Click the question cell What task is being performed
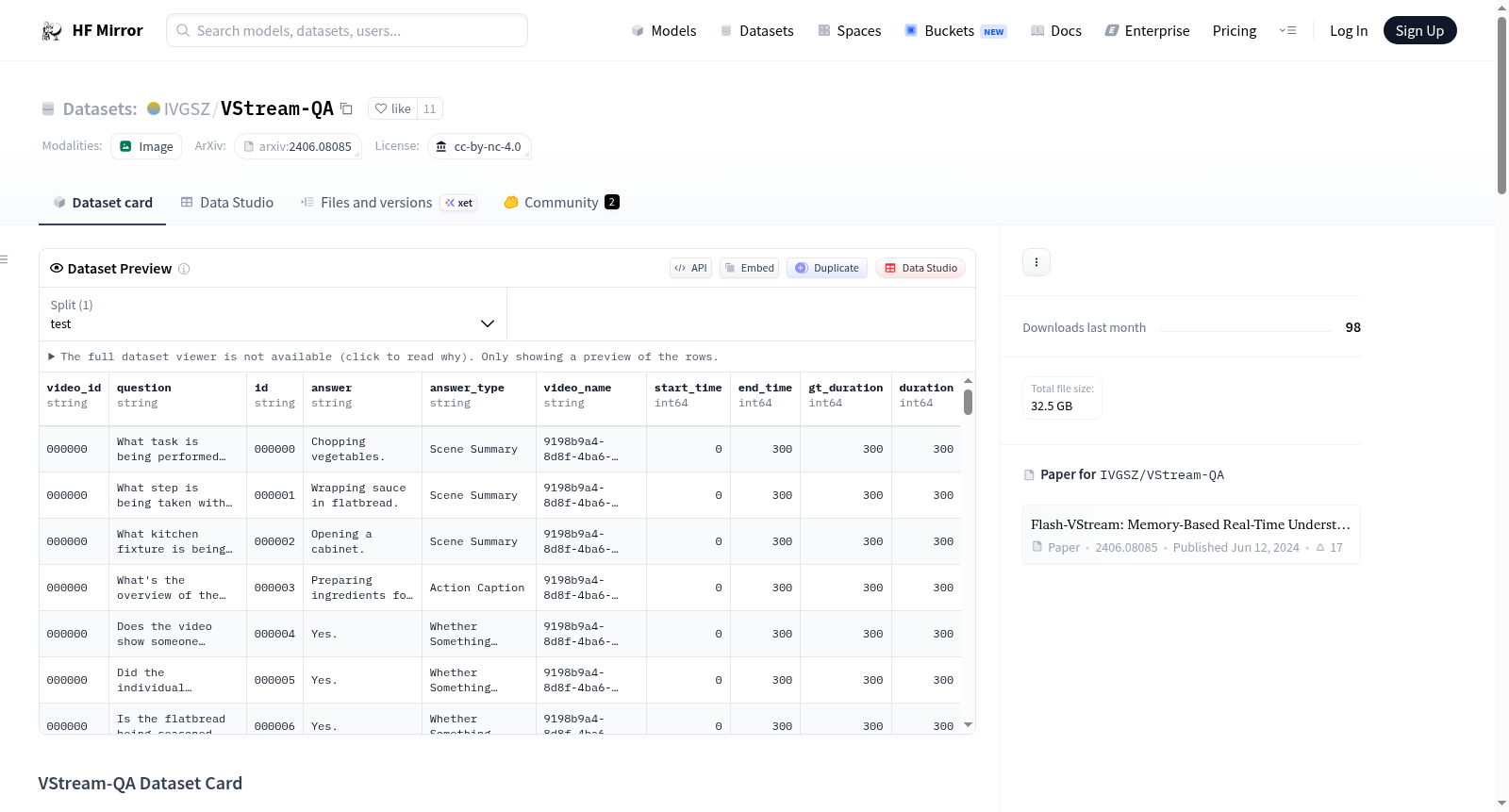This screenshot has width=1509, height=812. pos(178,450)
